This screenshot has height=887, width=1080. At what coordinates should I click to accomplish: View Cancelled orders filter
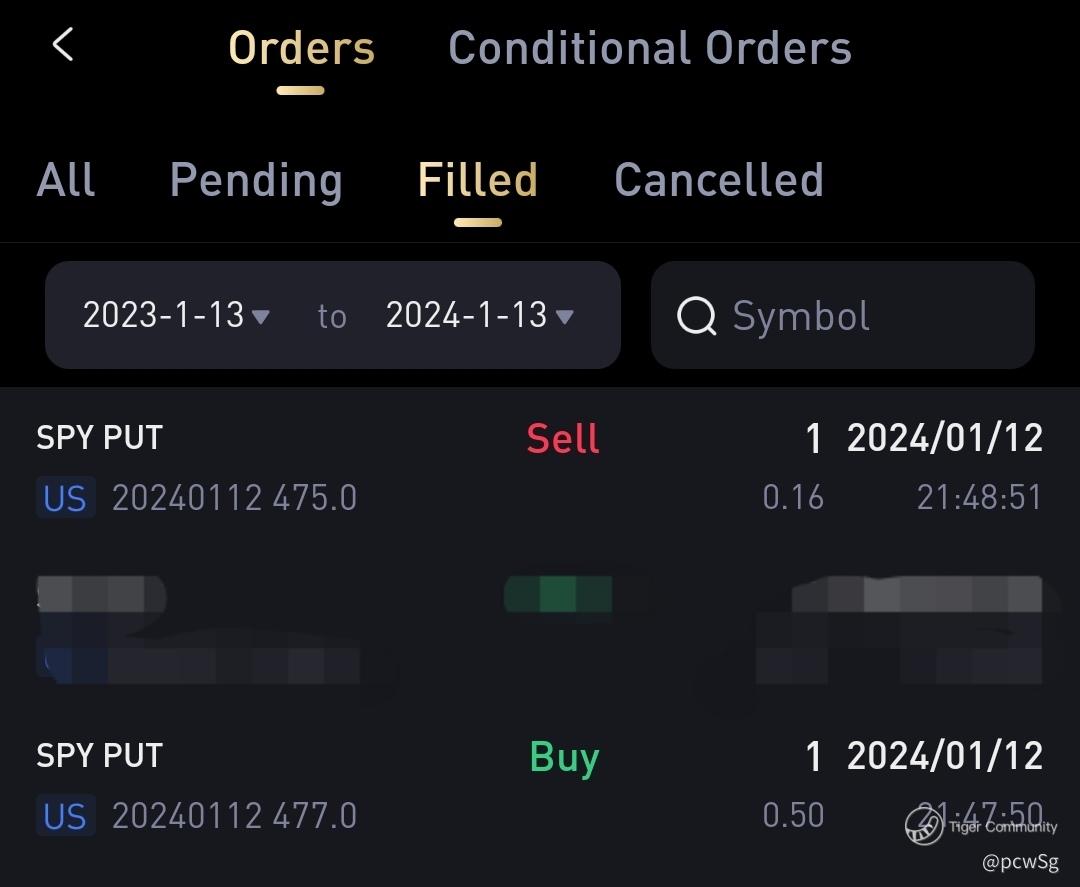click(x=718, y=180)
